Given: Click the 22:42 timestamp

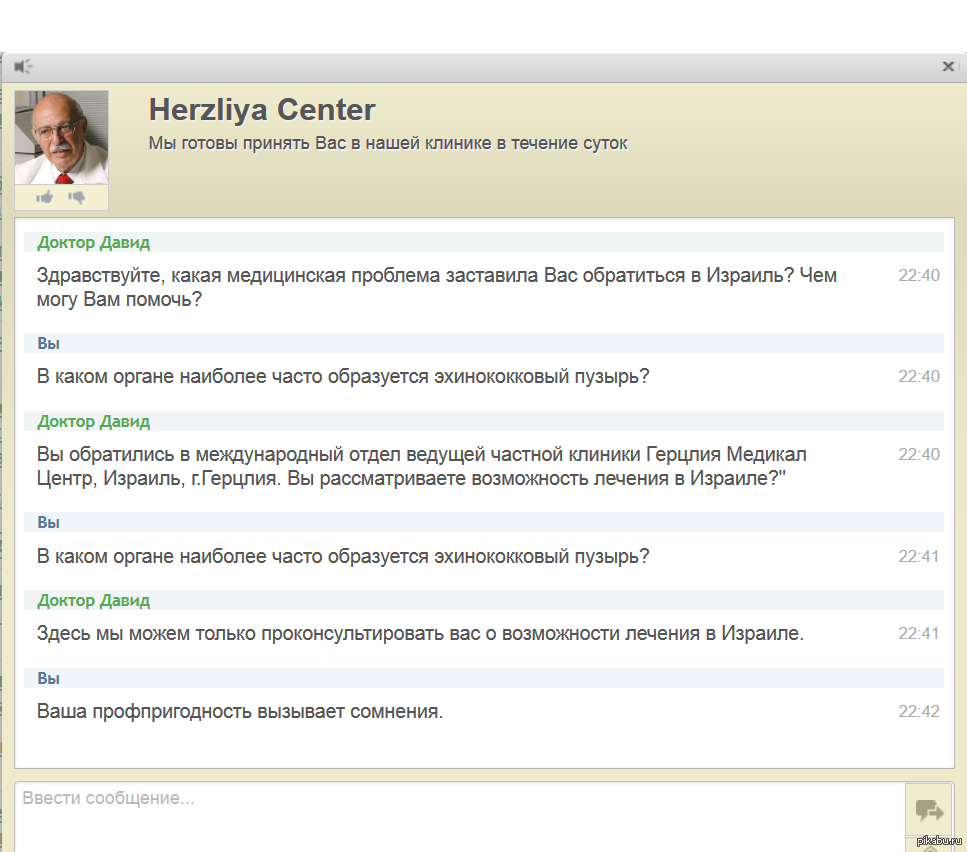Looking at the screenshot, I should click(918, 712).
